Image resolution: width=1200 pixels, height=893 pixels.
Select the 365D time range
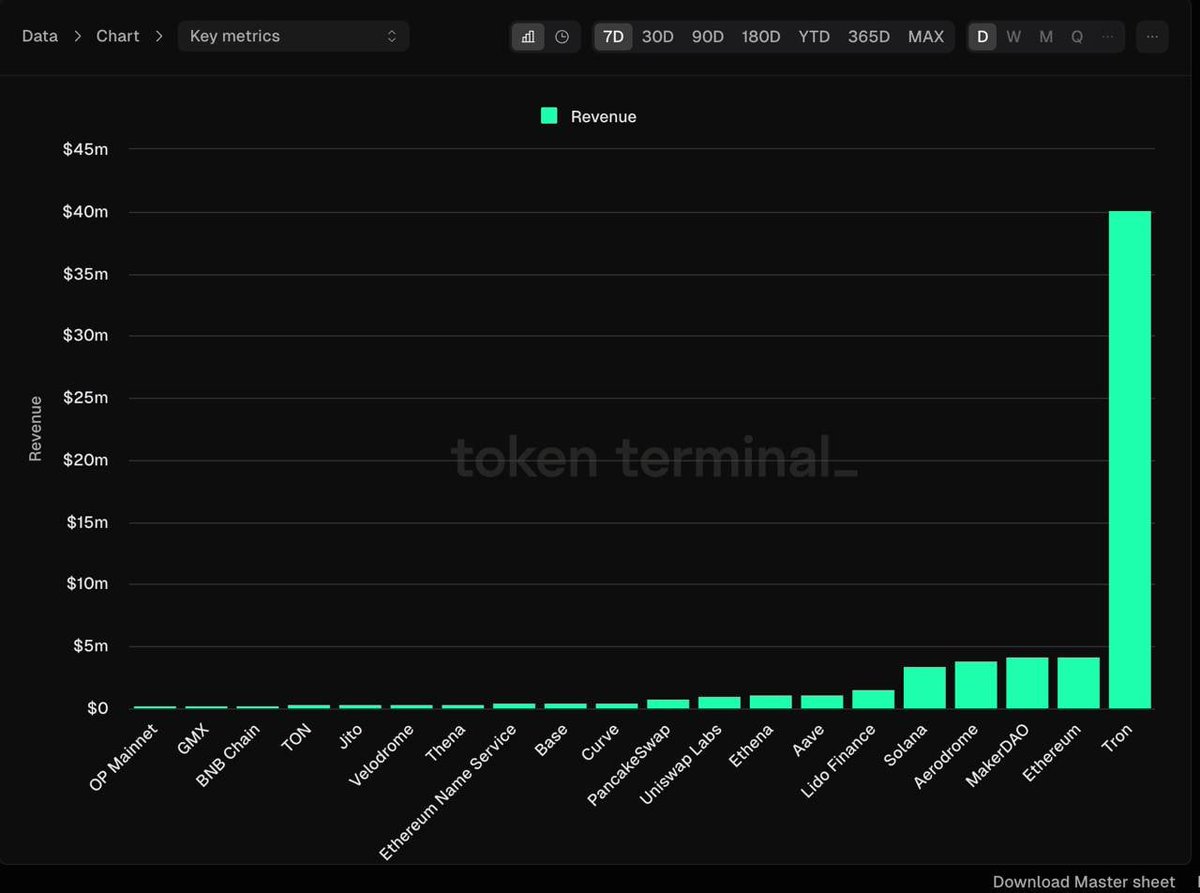coord(869,37)
